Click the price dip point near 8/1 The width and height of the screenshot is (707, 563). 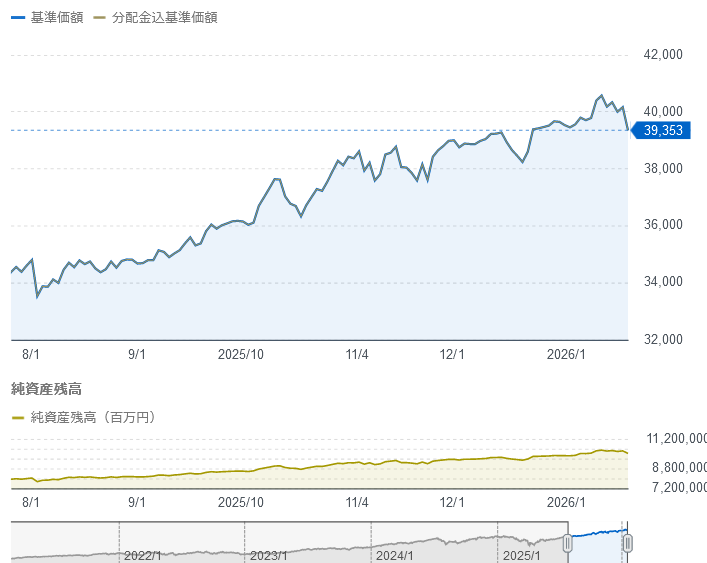coord(38,296)
